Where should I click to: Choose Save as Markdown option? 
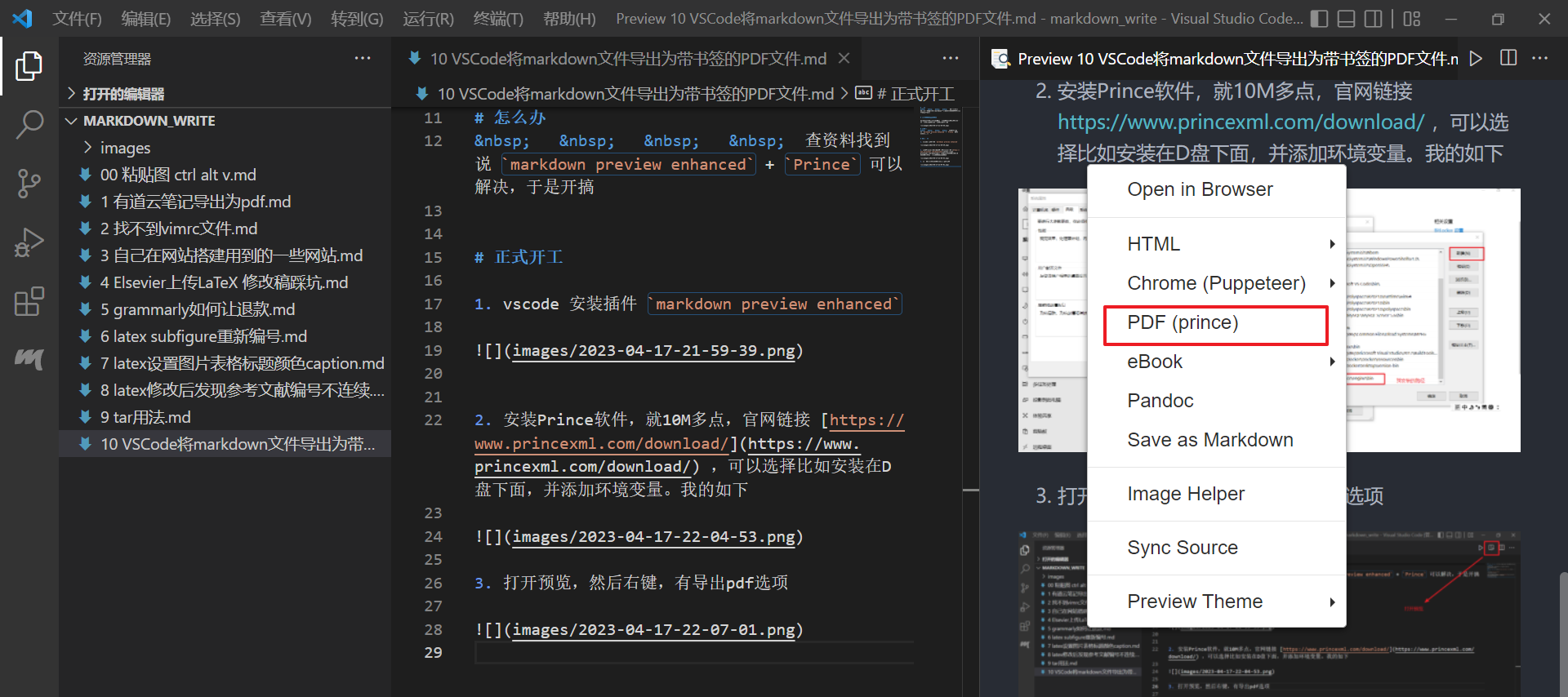click(1217, 440)
